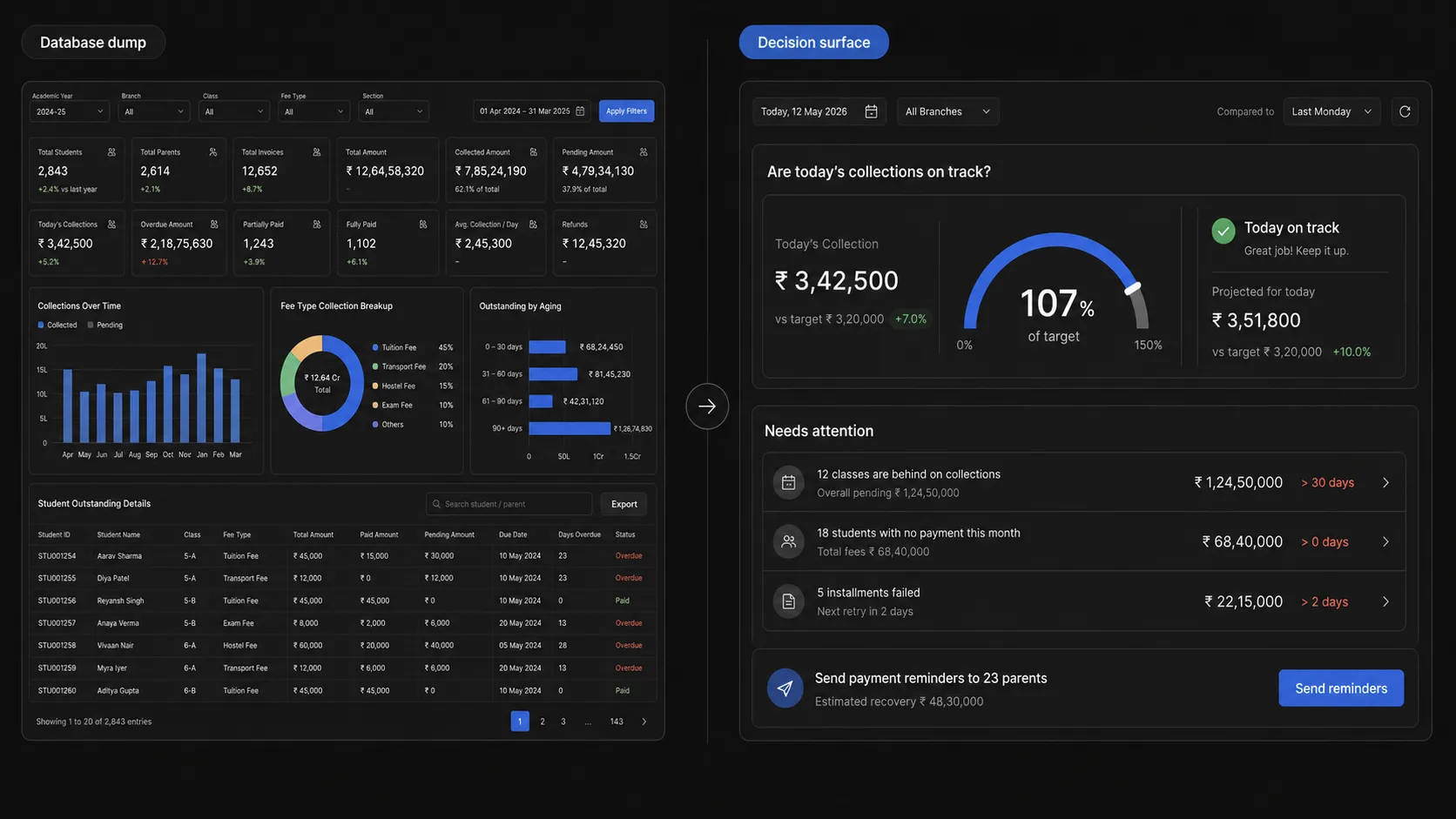Open the Last Monday comparison dropdown
This screenshot has height=819, width=1456.
point(1331,111)
